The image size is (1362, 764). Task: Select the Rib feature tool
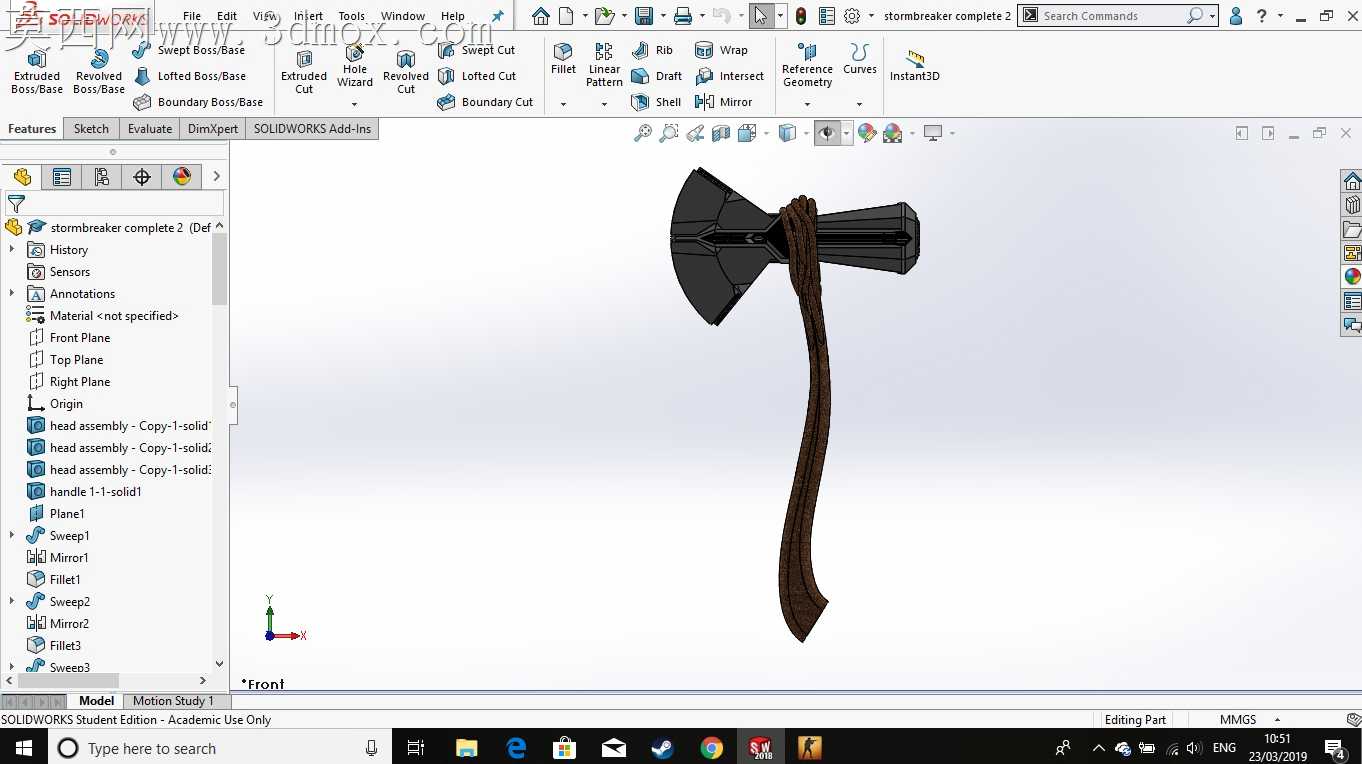[x=652, y=50]
